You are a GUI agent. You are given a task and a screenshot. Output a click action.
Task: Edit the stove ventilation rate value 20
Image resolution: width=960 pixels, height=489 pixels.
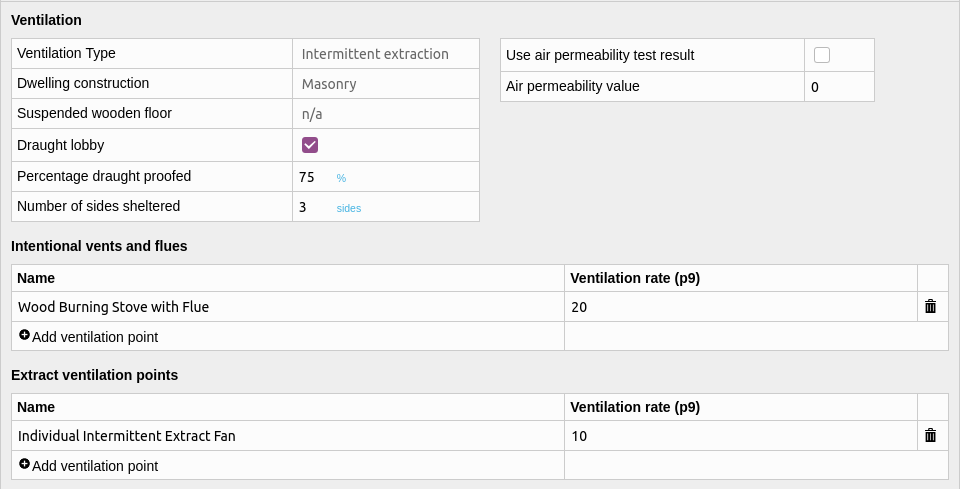pyautogui.click(x=741, y=307)
